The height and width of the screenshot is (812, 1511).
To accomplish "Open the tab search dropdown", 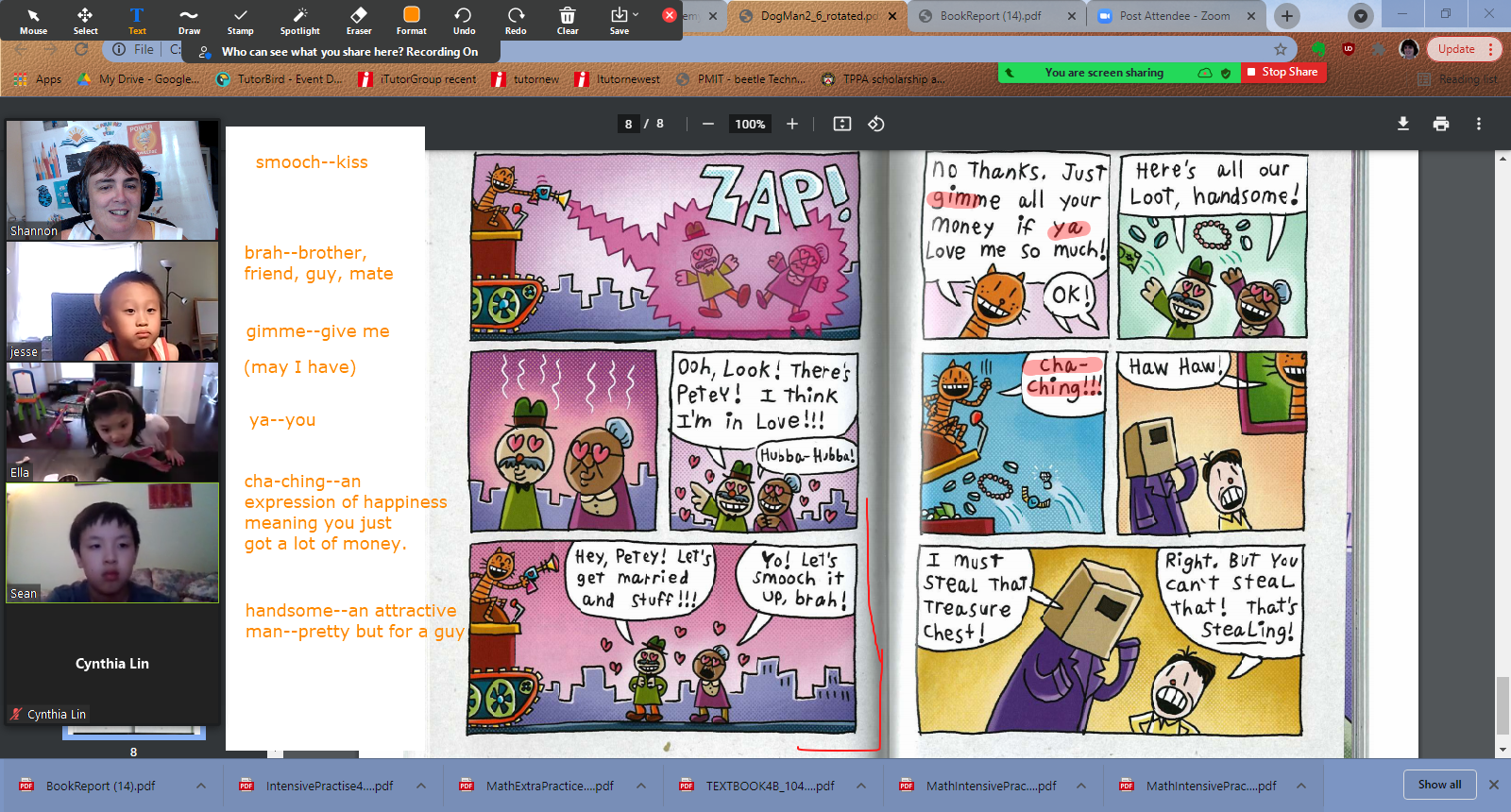I will pos(1361,16).
